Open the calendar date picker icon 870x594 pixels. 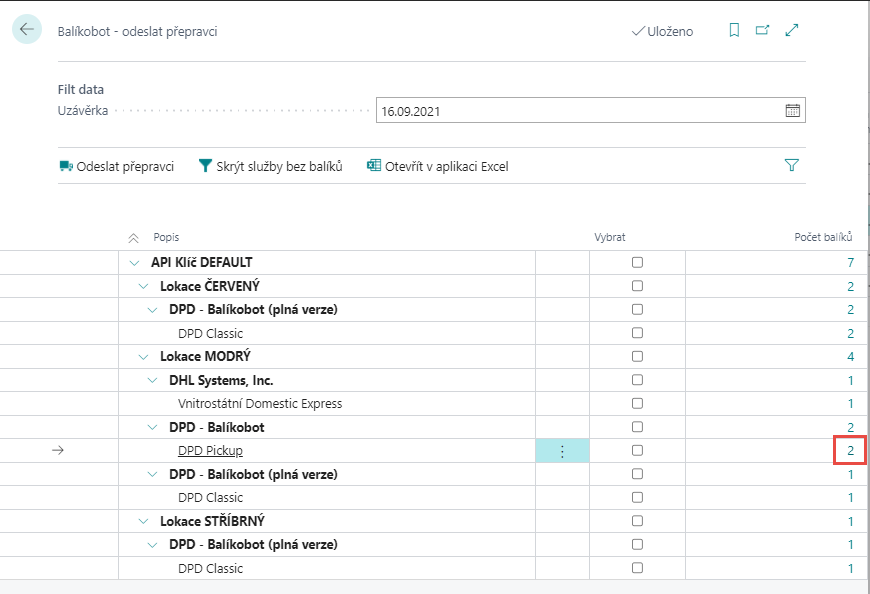tap(792, 111)
